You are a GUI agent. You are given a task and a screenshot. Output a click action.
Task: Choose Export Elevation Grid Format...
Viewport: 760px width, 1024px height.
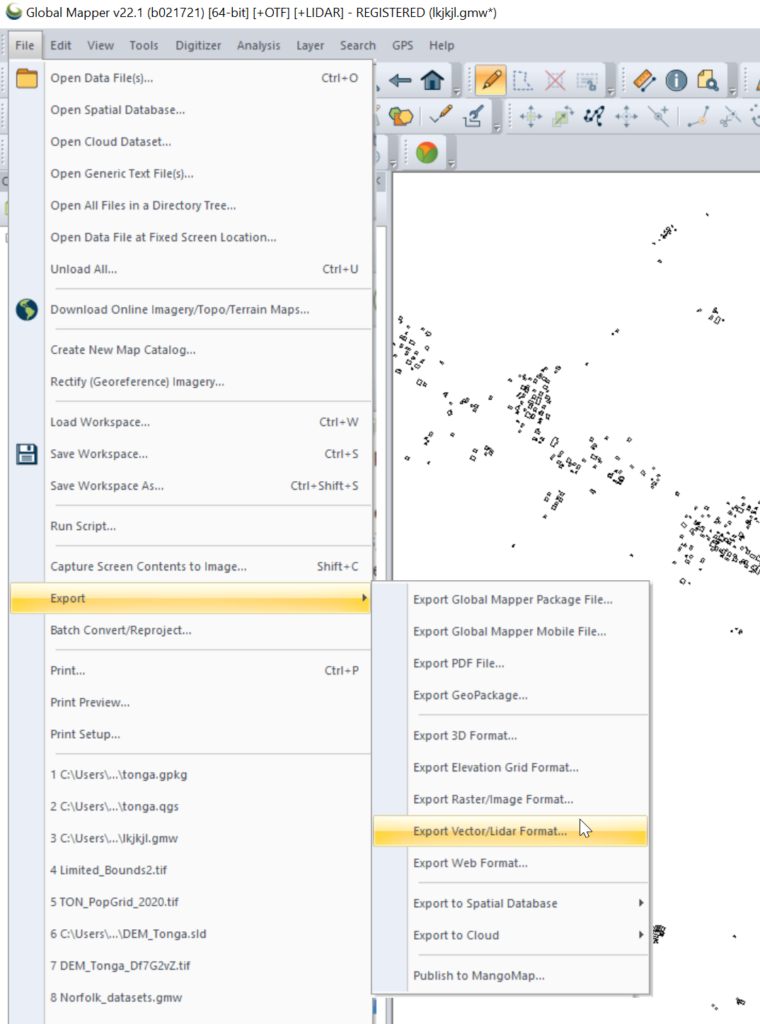(511, 767)
